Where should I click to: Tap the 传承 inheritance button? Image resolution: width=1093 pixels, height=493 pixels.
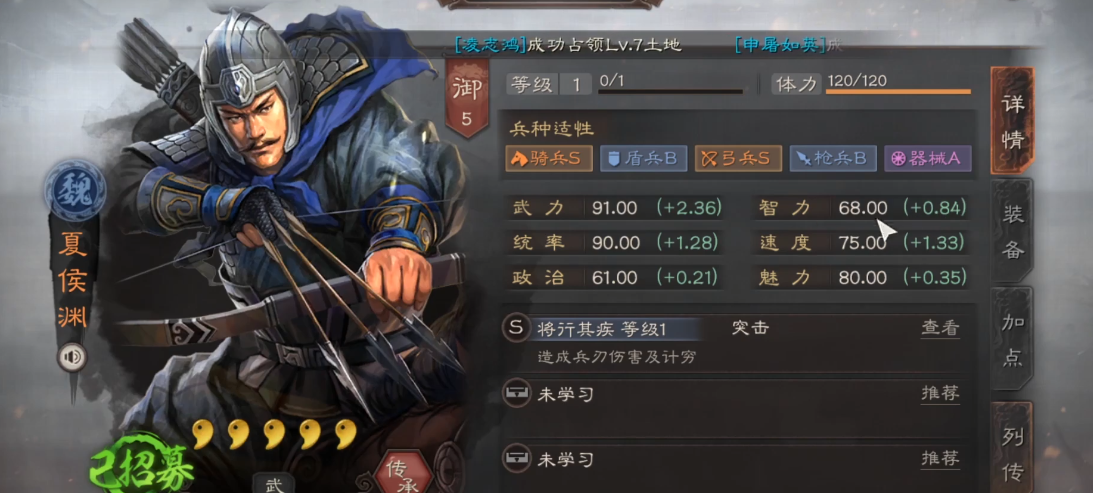point(399,471)
